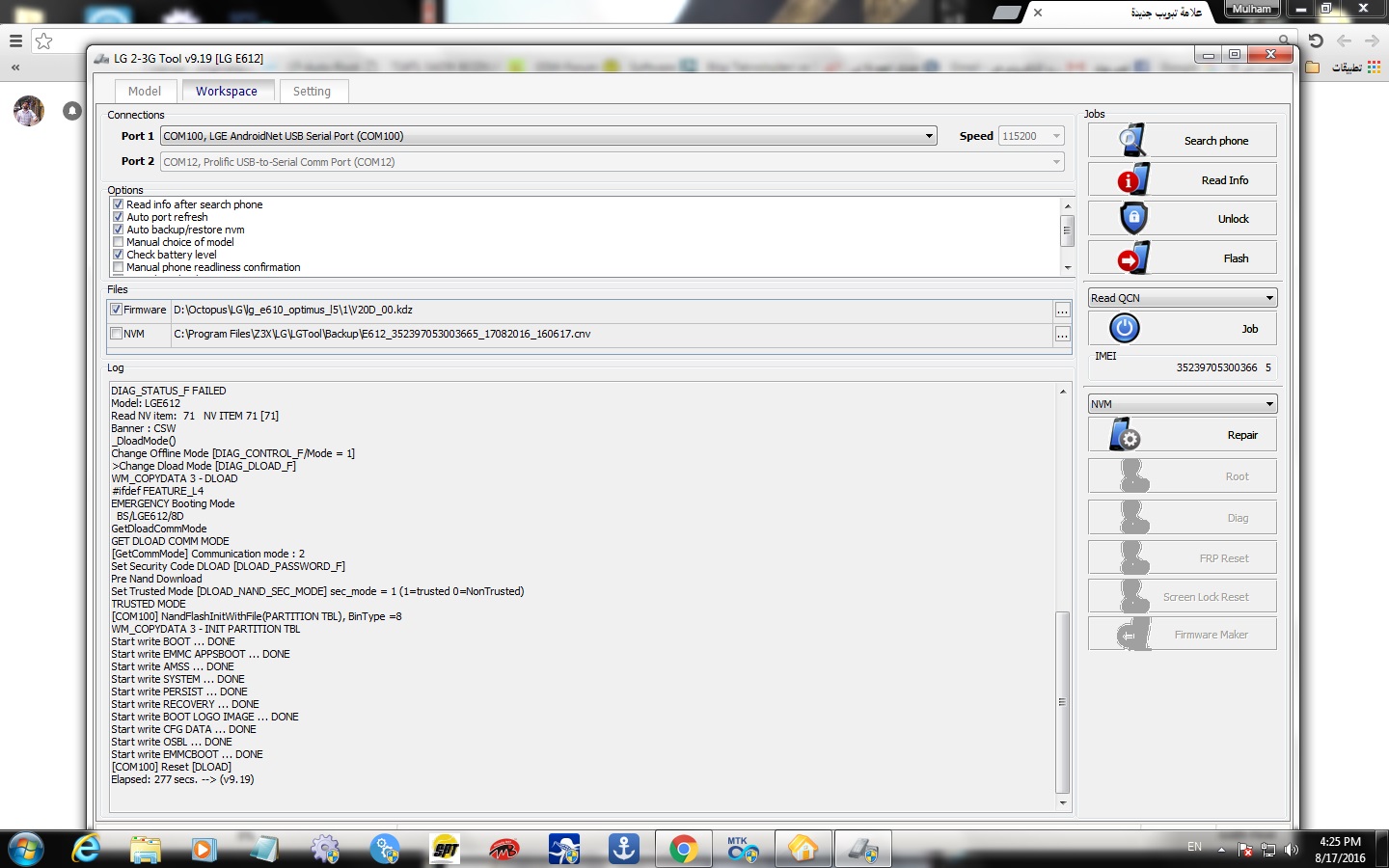Click the taskbar clock 4:25 PM
This screenshot has width=1389, height=868.
[1340, 842]
